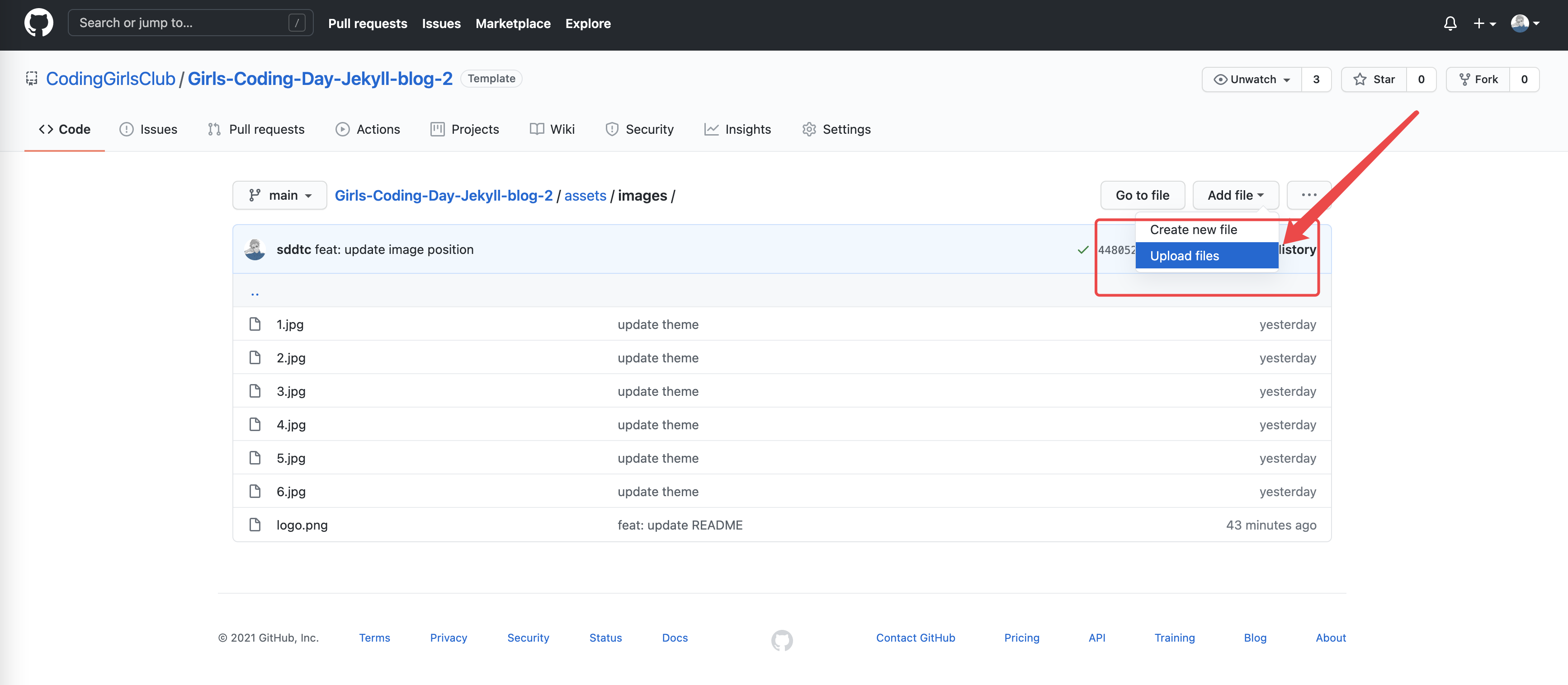Open the plus create-new dropdown
Screen dimensions: 1568x685
pyautogui.click(x=1483, y=23)
